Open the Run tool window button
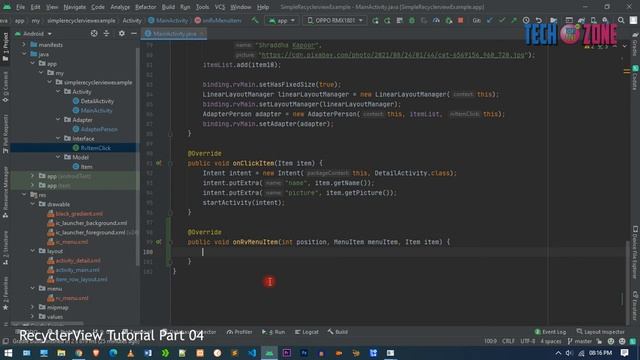Screen dimensions: 640x360 (x=274, y=332)
